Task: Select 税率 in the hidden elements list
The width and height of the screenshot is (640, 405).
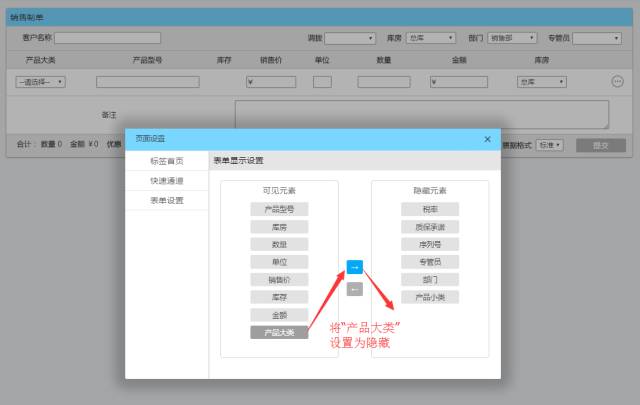Action: click(430, 209)
